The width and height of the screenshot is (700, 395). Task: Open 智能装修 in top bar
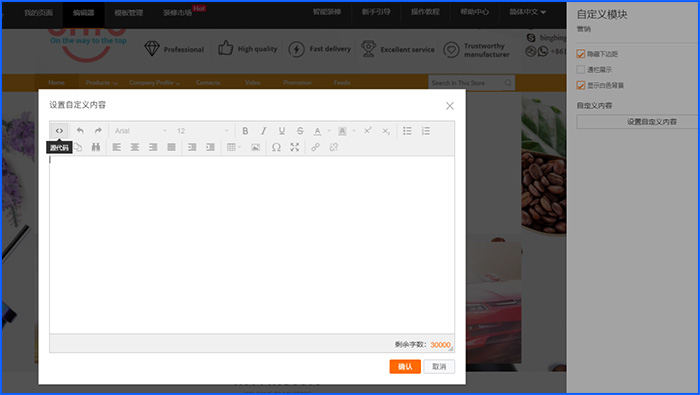(327, 12)
